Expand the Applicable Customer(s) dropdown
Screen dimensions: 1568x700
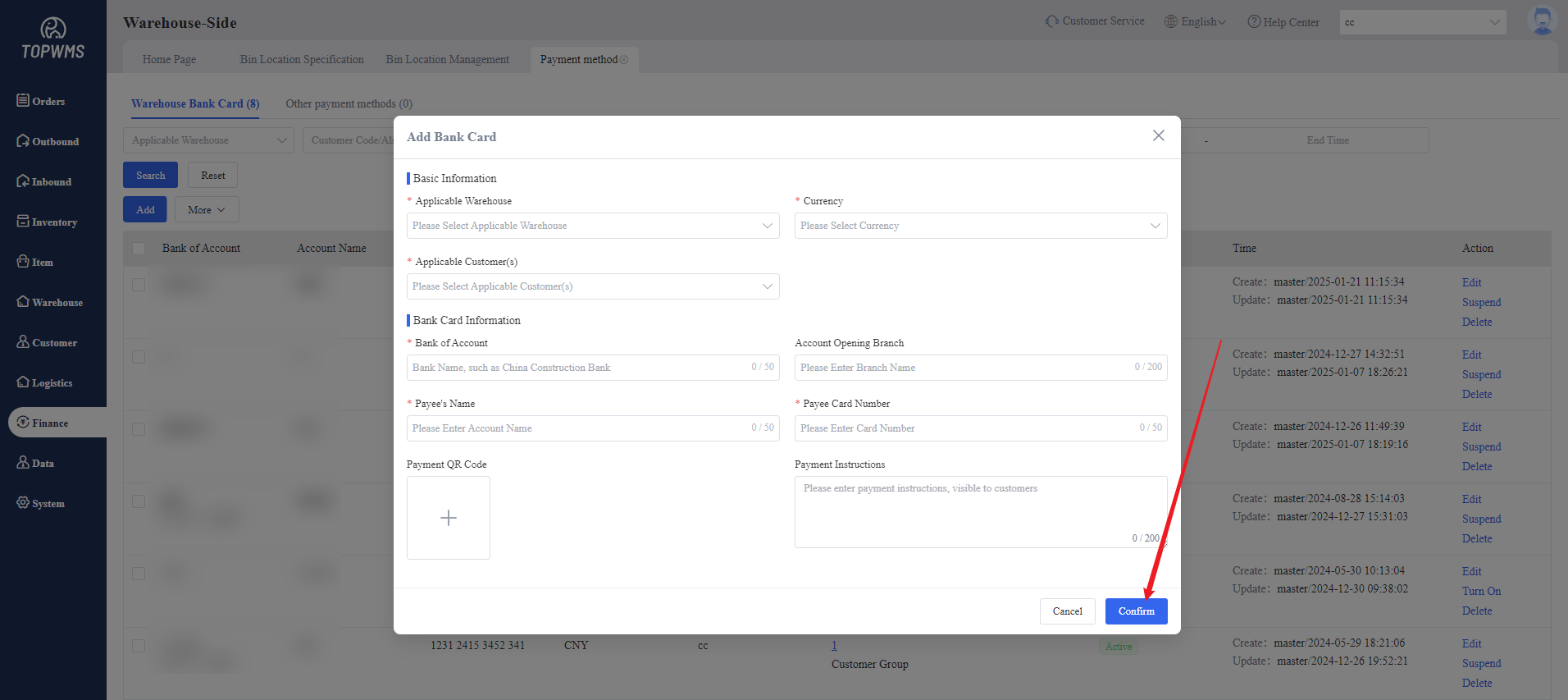tap(592, 286)
